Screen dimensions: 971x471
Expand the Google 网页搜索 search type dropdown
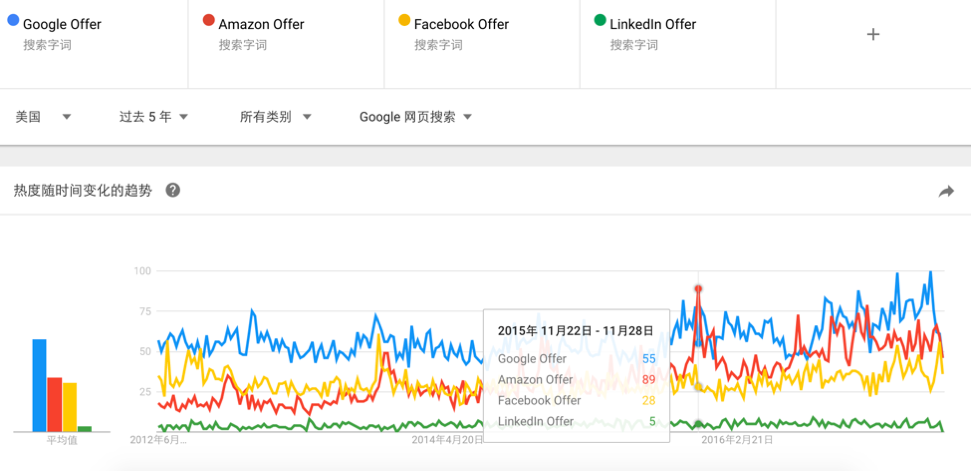point(415,117)
